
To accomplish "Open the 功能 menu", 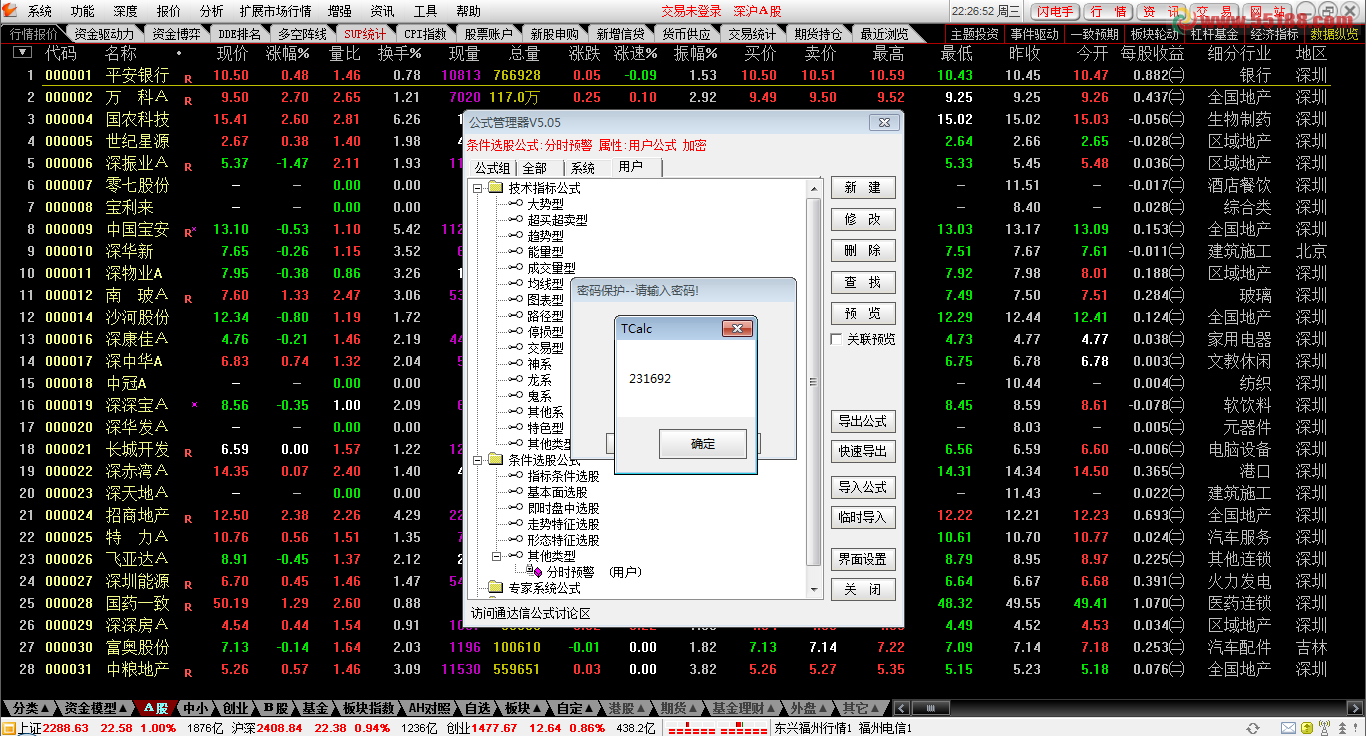I will click(83, 11).
